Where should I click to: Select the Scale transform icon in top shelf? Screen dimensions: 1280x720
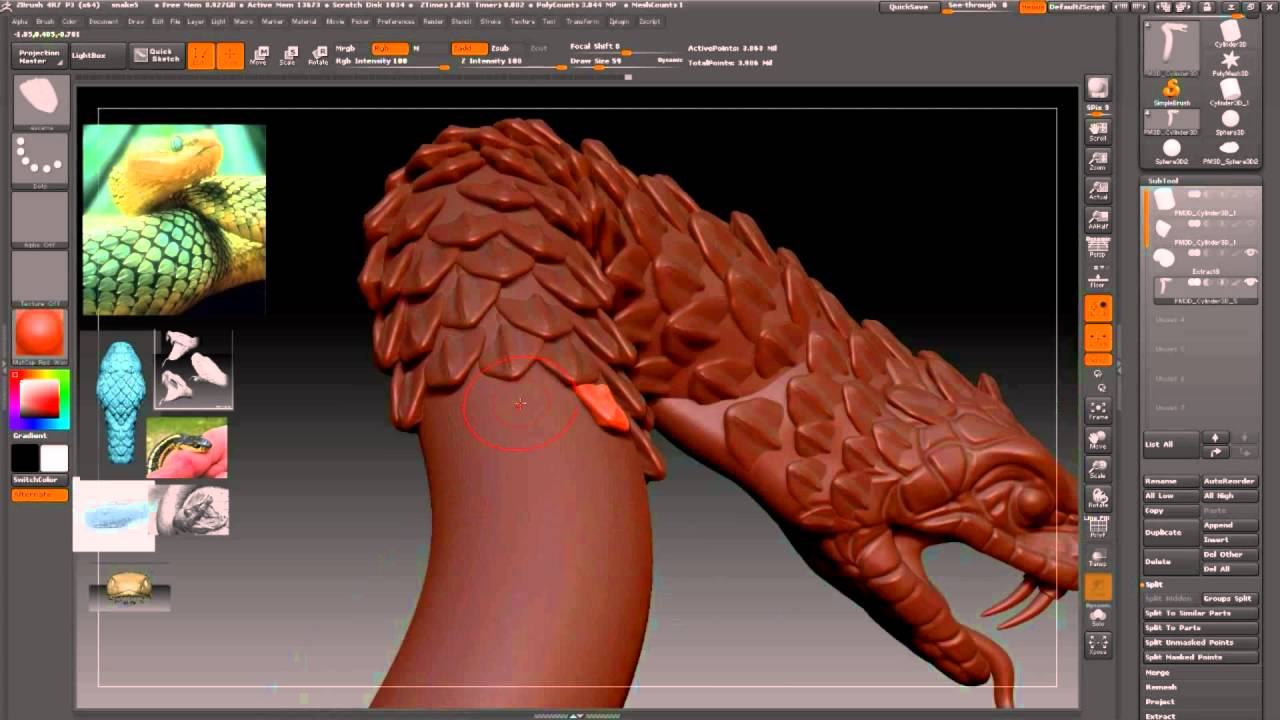point(288,56)
